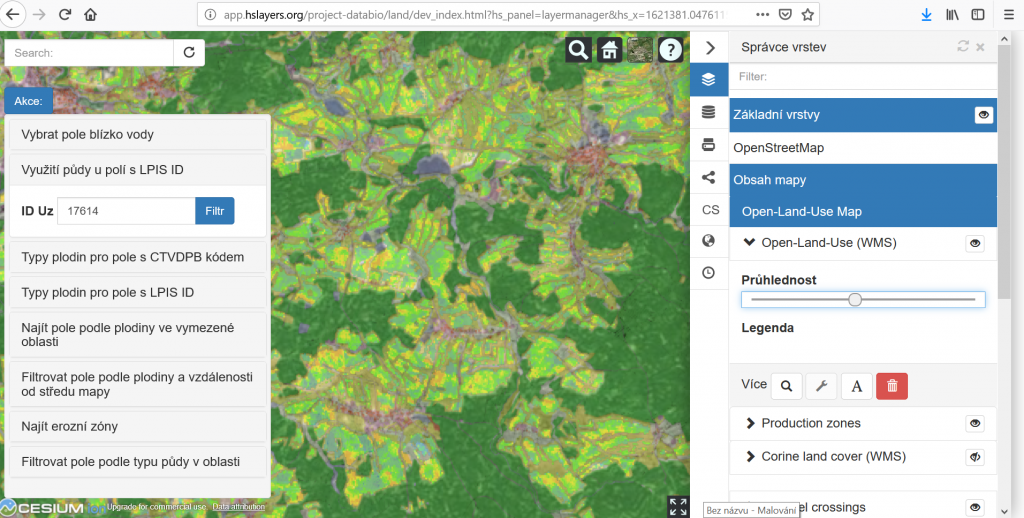Click the Průhlednost opacity slider handle
Viewport: 1024px width, 518px height.
(855, 300)
